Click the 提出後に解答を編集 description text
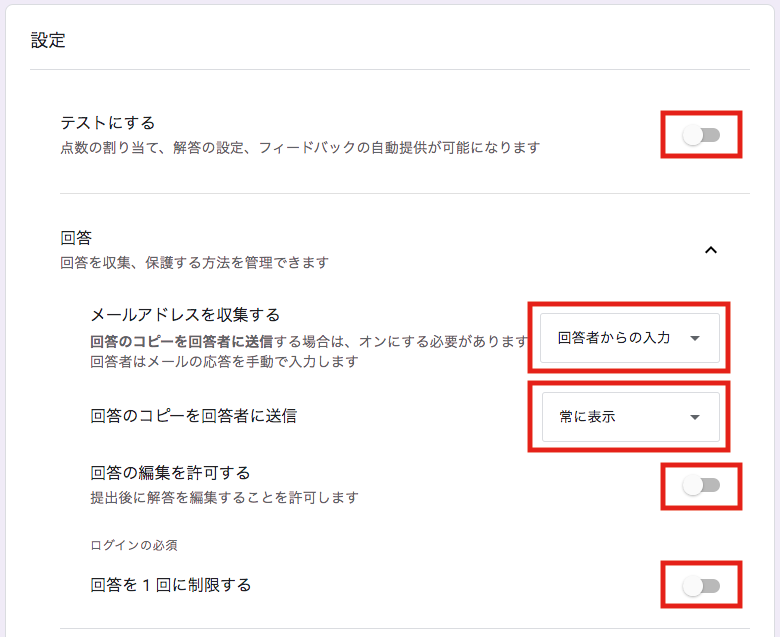Viewport: 780px width, 637px height. click(224, 497)
